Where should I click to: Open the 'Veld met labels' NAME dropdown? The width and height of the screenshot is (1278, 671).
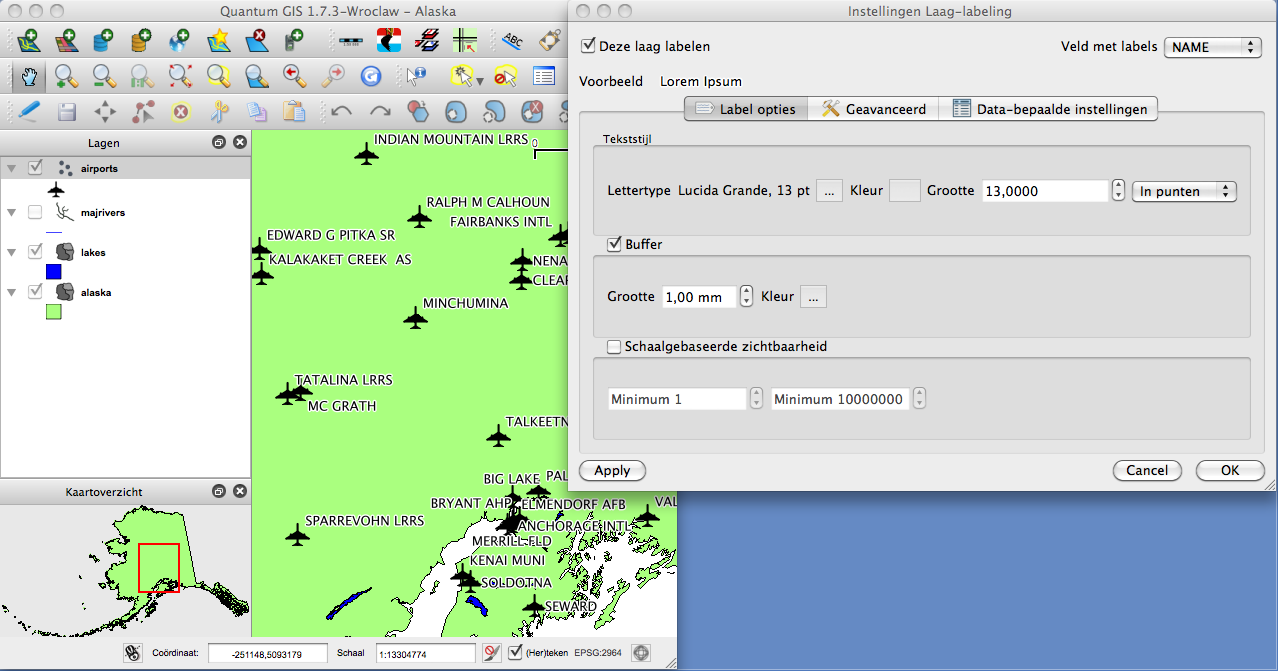click(x=1212, y=47)
